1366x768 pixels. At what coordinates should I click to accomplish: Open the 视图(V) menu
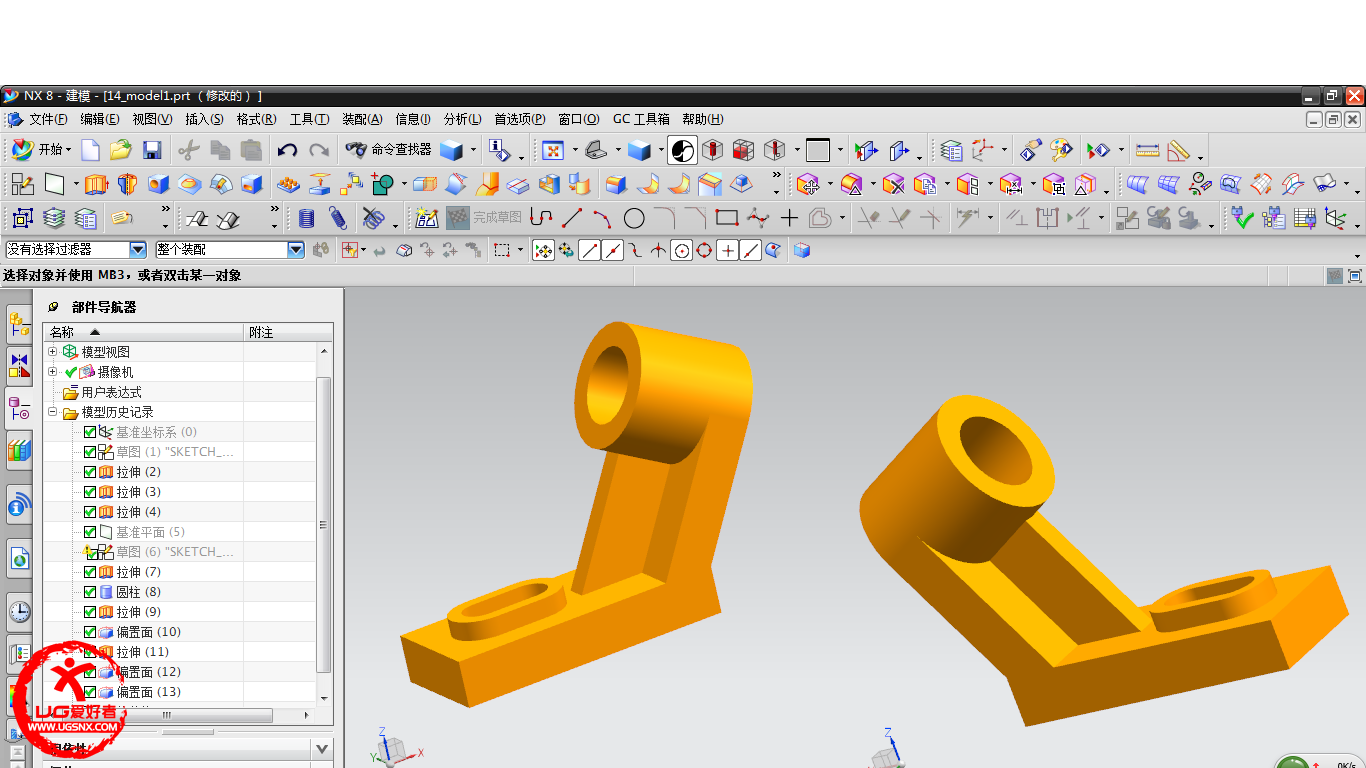152,119
